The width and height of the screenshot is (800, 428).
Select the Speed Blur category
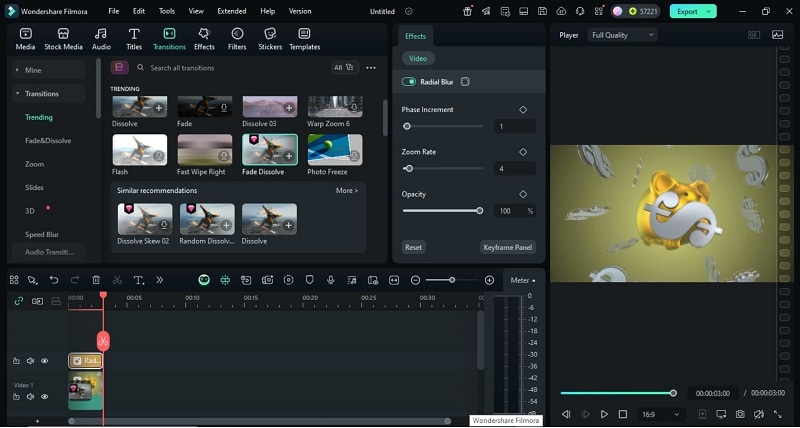coord(42,235)
